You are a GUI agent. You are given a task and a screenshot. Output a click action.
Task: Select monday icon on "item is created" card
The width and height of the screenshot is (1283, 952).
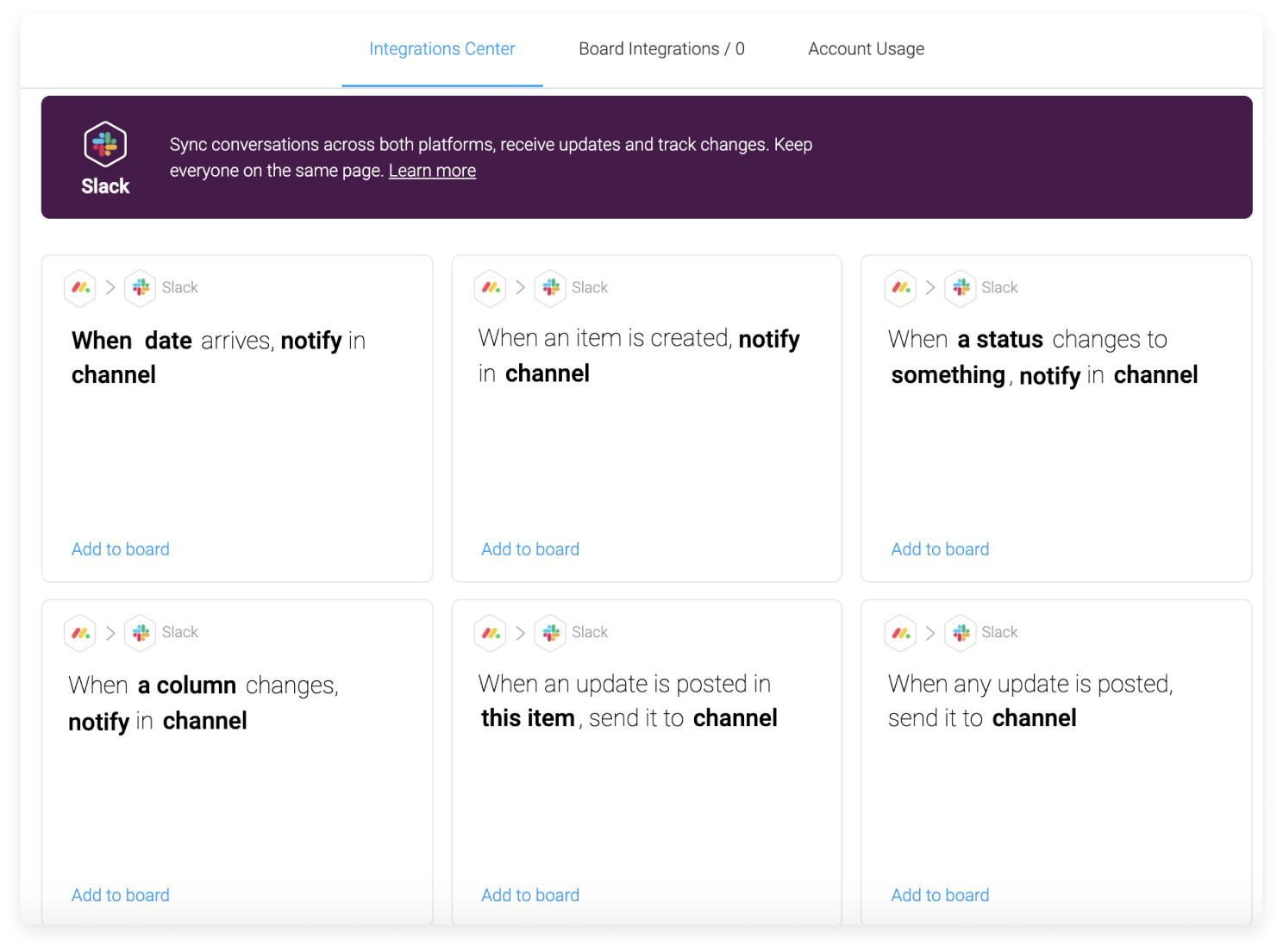pyautogui.click(x=491, y=287)
